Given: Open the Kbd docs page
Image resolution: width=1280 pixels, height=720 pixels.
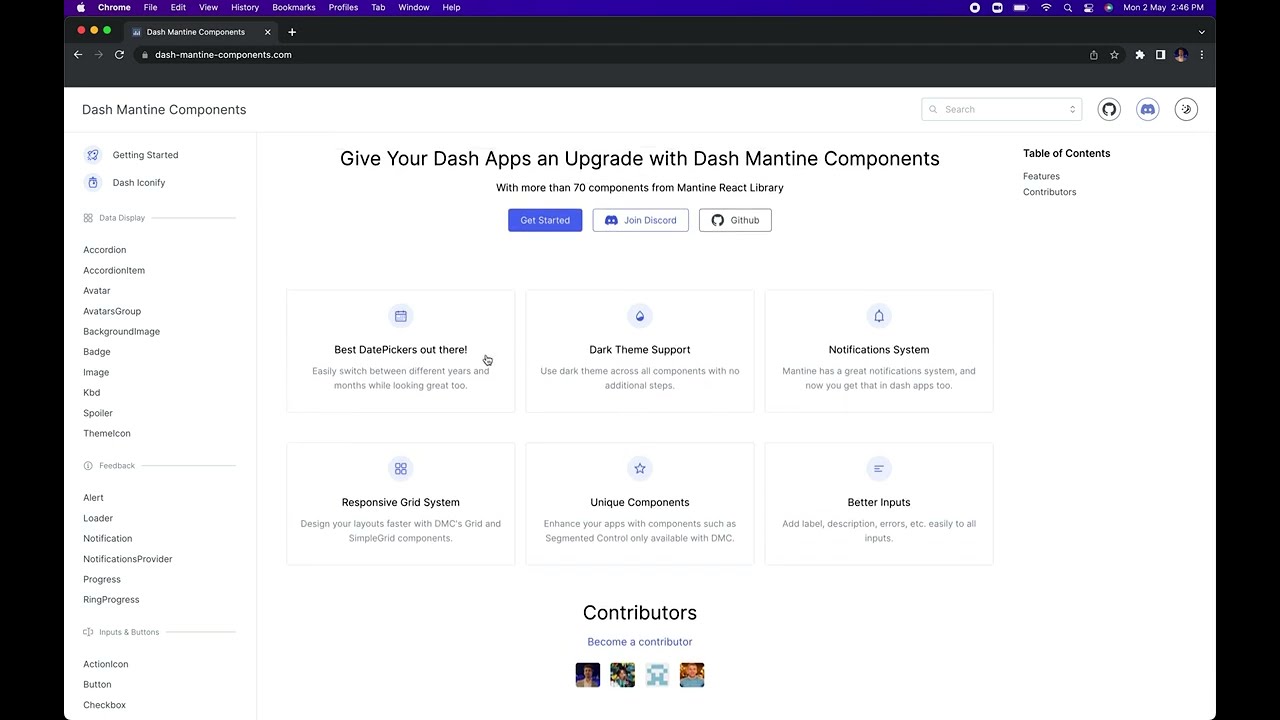Looking at the screenshot, I should (92, 393).
